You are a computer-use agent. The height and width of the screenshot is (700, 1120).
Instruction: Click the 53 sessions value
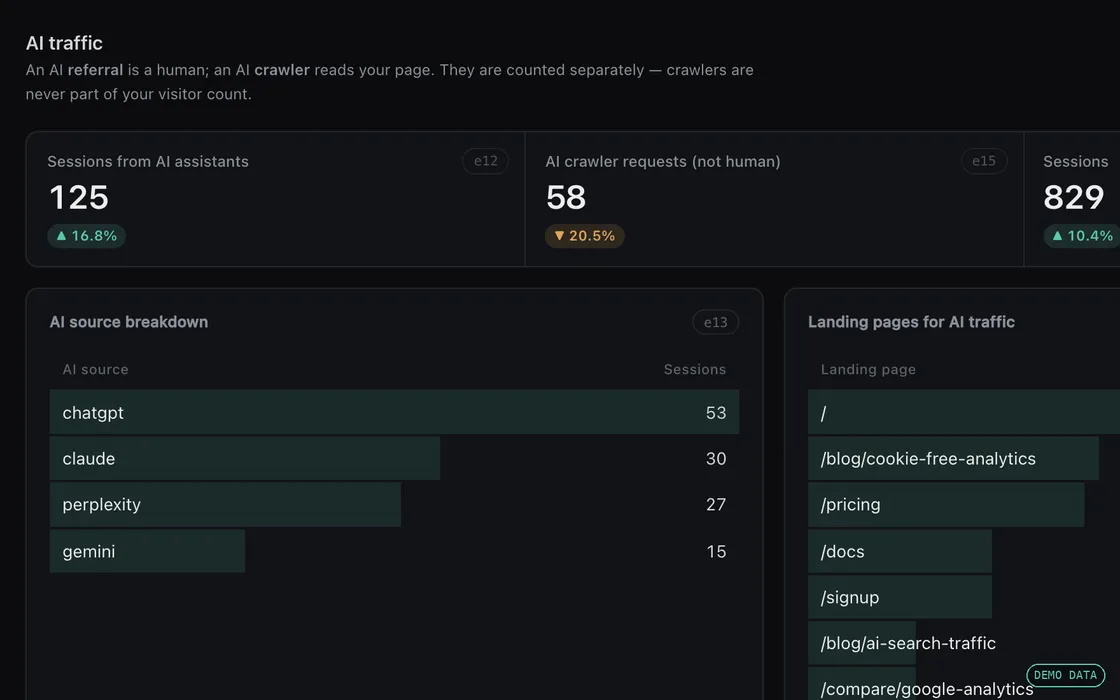[x=716, y=413]
